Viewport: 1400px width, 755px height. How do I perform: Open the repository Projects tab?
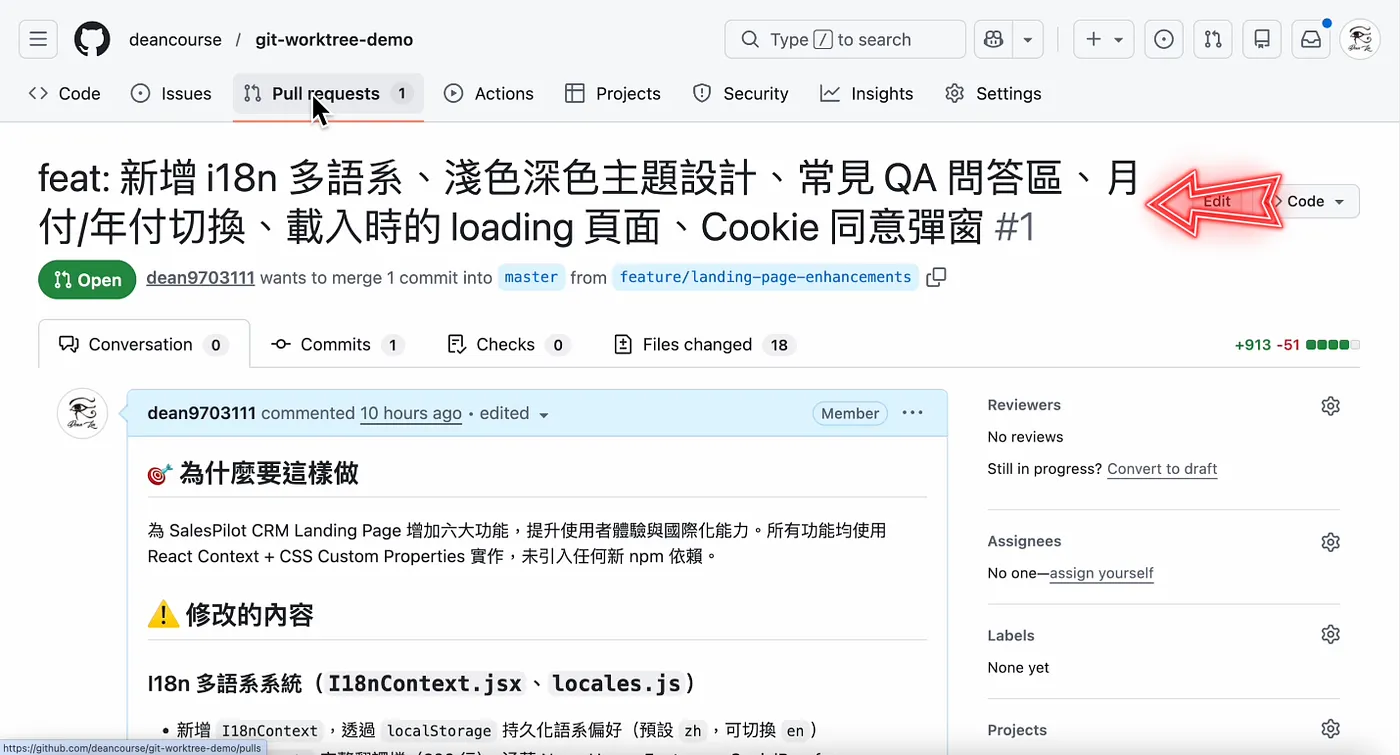click(613, 93)
